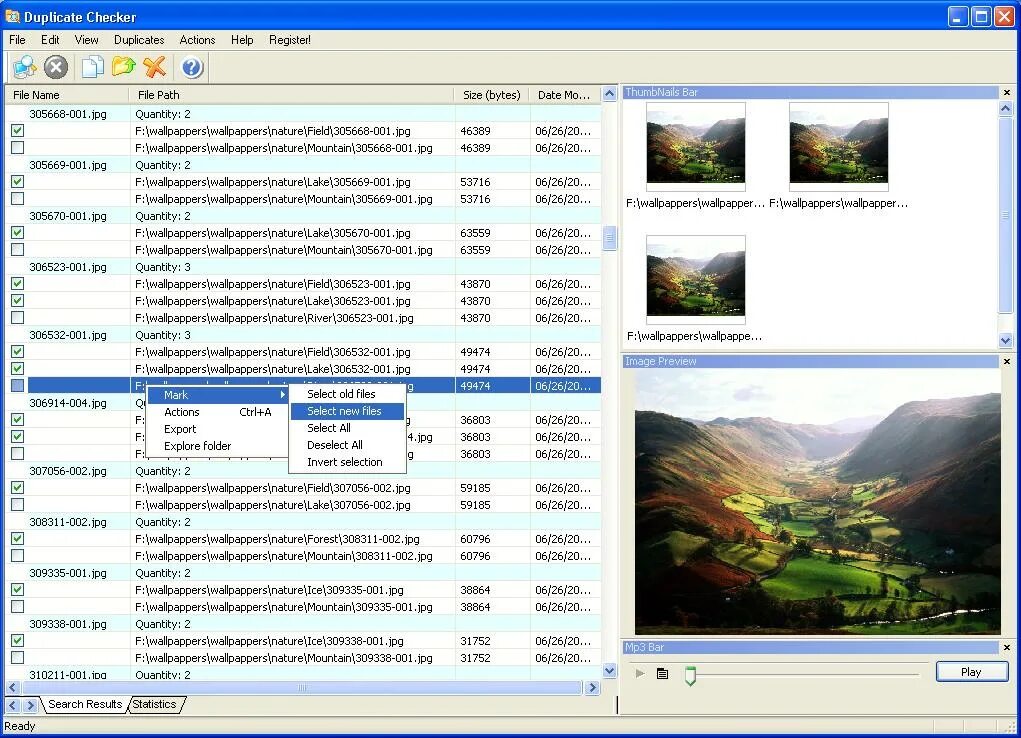
Task: Click the copy files toolbar icon
Action: [x=92, y=67]
